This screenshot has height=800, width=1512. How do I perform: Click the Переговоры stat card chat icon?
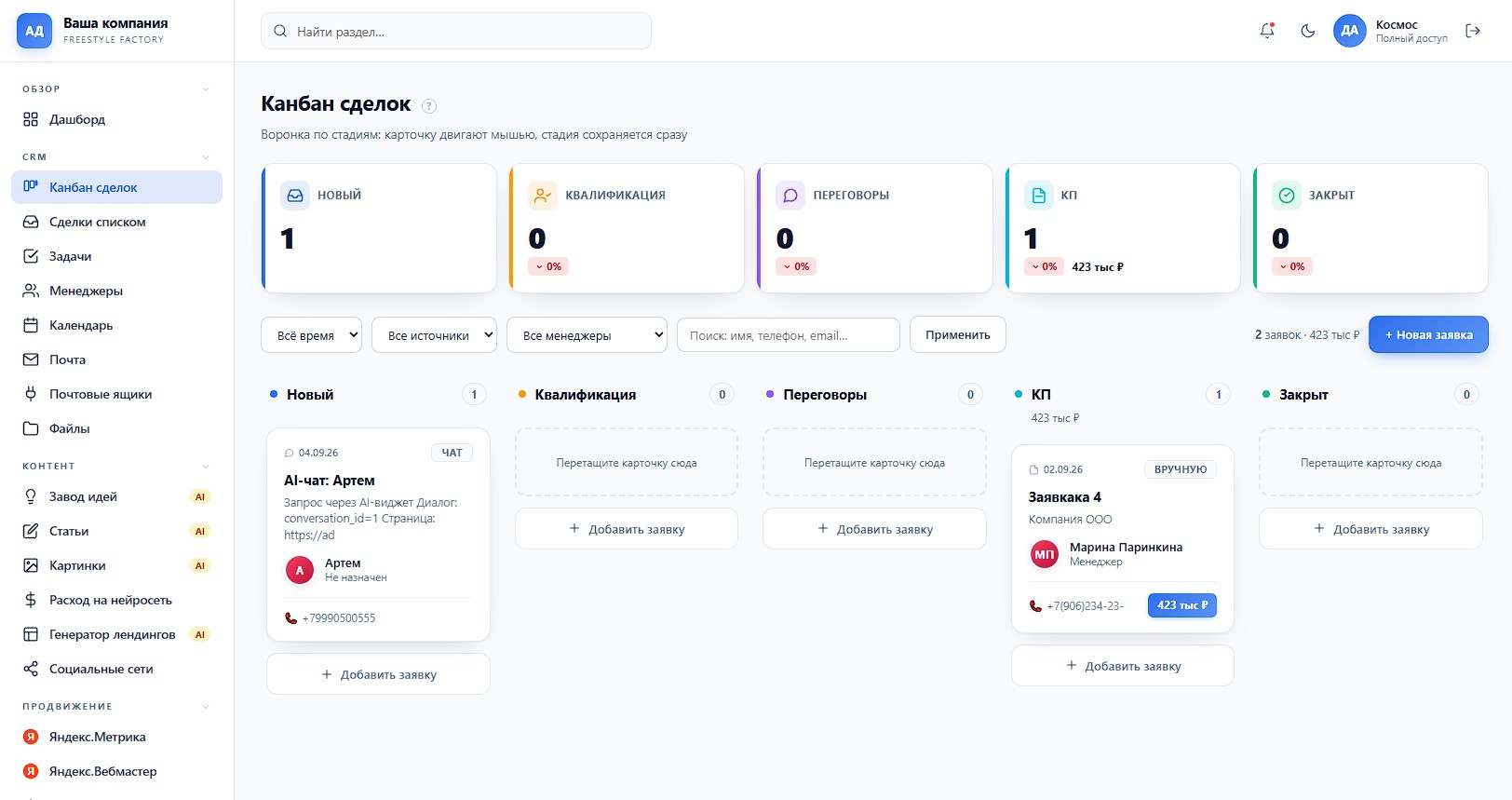(x=790, y=196)
